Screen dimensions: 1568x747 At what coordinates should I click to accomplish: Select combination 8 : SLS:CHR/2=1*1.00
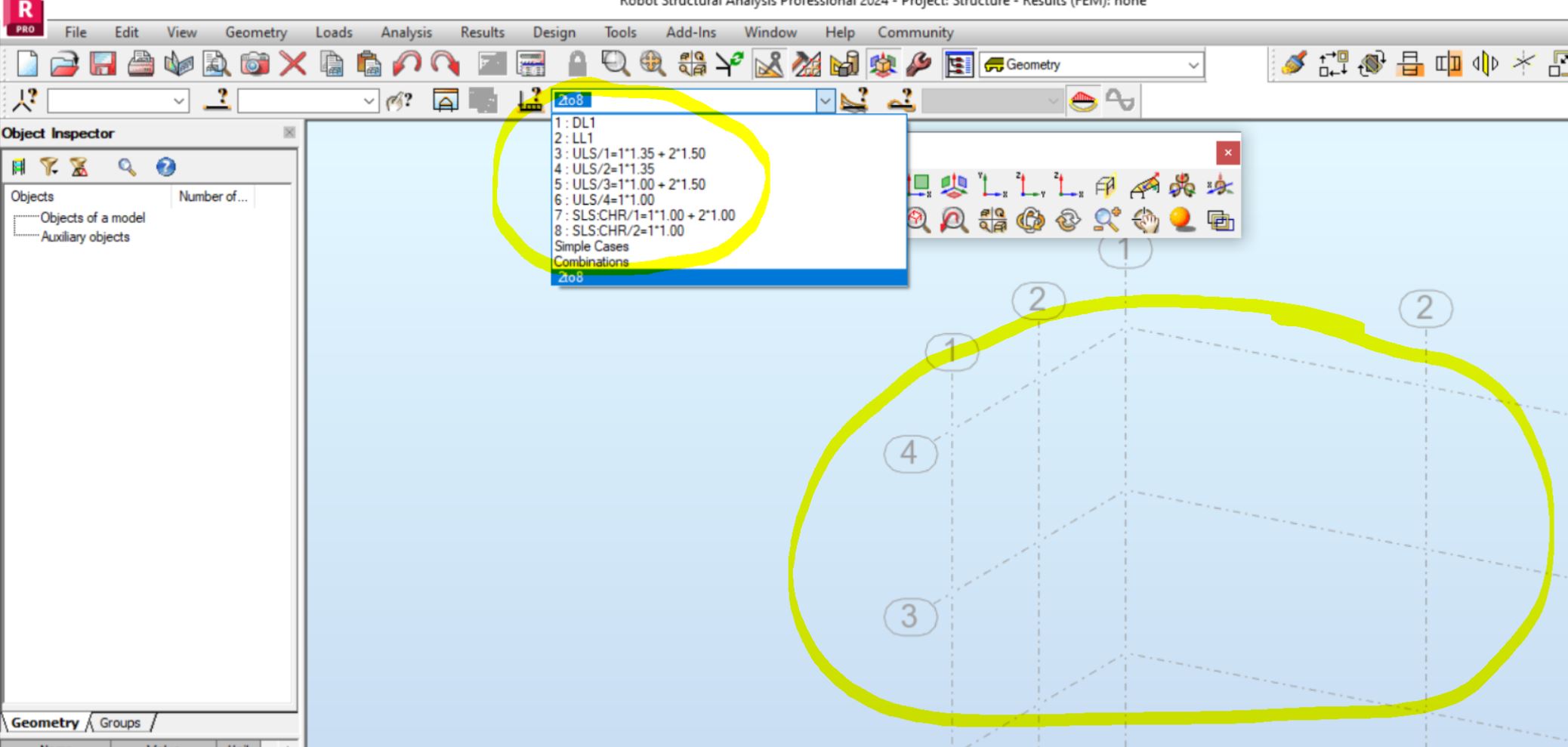point(730,231)
